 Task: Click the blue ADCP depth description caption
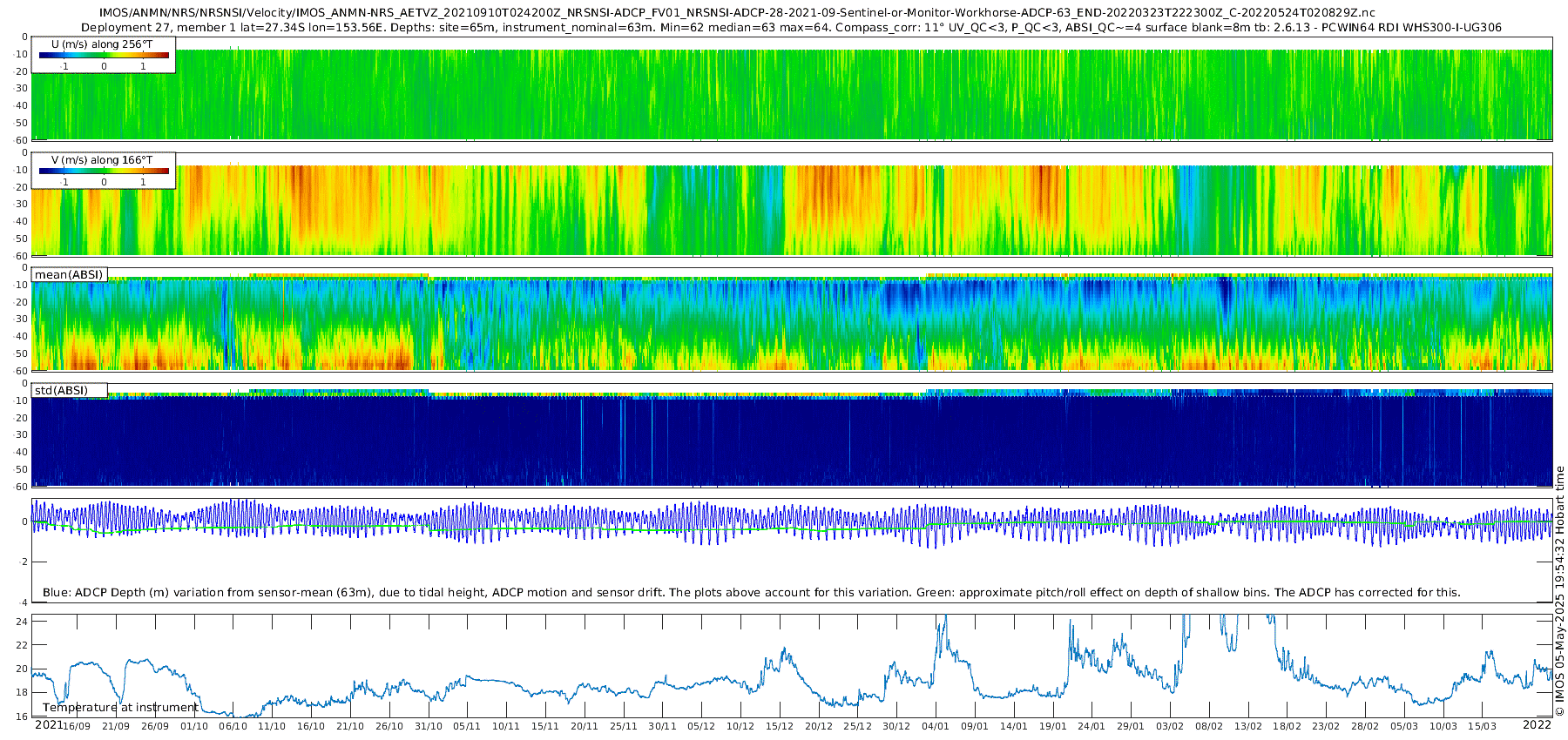(751, 592)
